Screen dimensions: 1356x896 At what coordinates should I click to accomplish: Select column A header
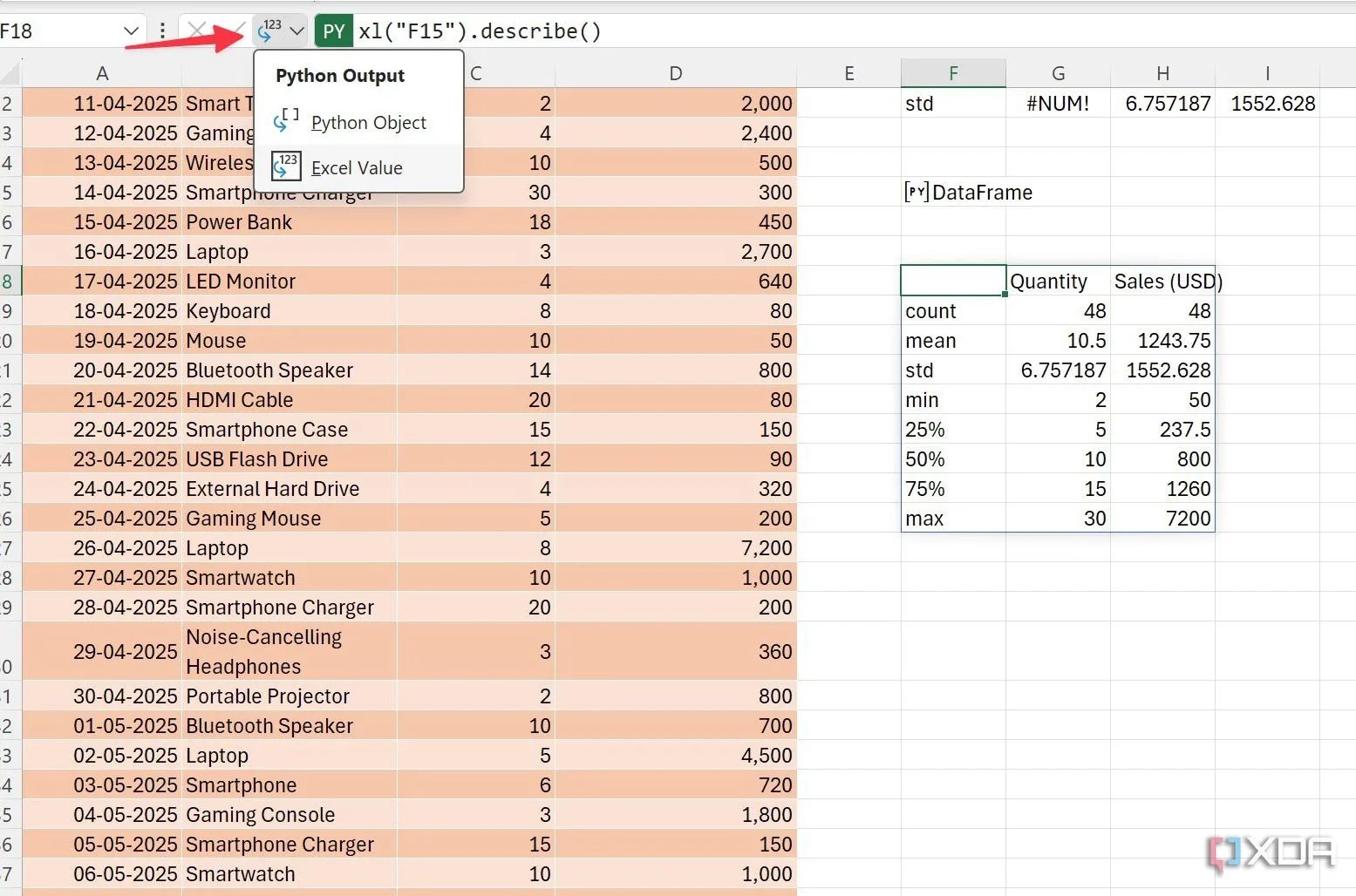tap(102, 73)
